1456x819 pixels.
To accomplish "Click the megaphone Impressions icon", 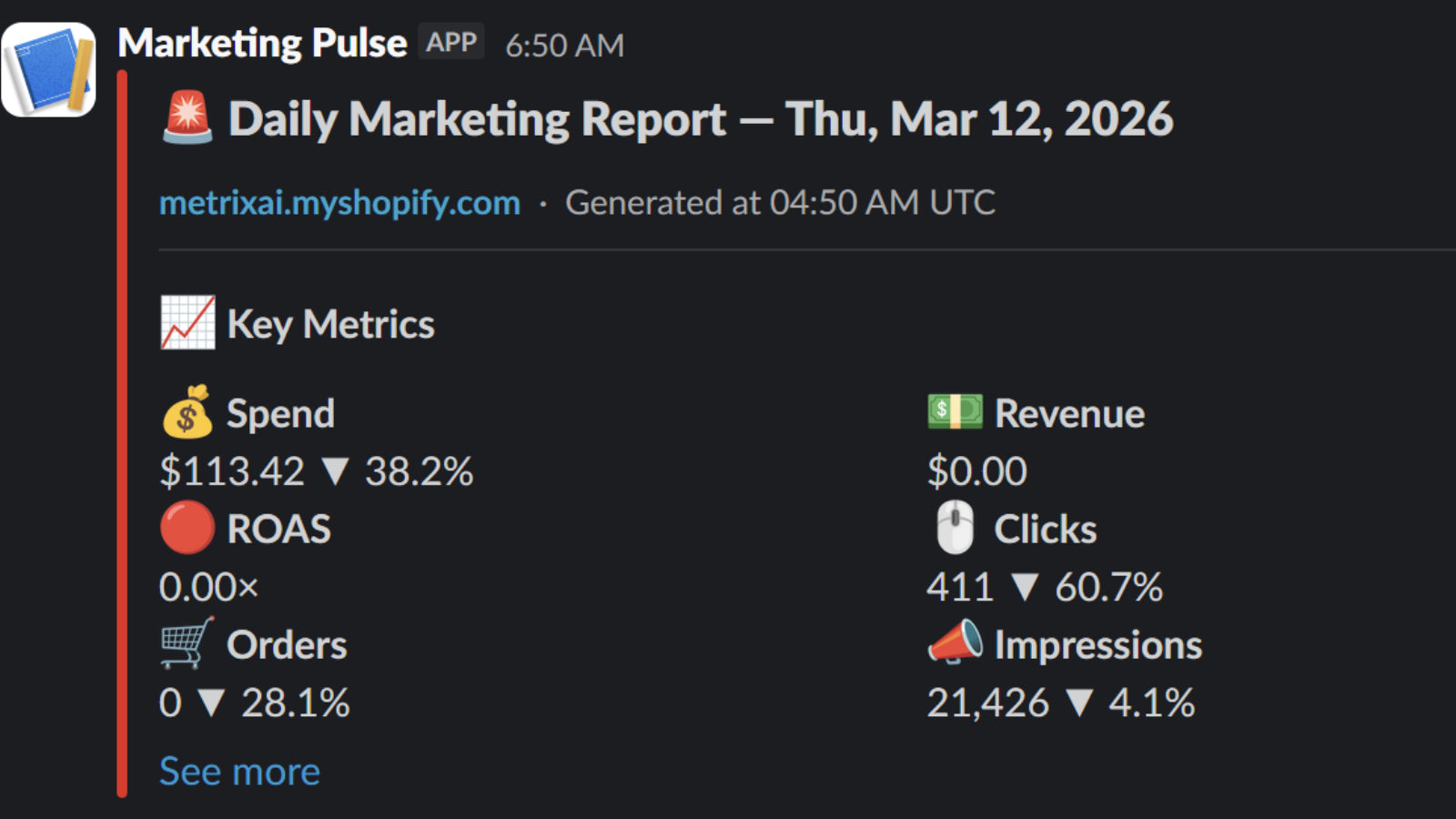I will coord(955,642).
